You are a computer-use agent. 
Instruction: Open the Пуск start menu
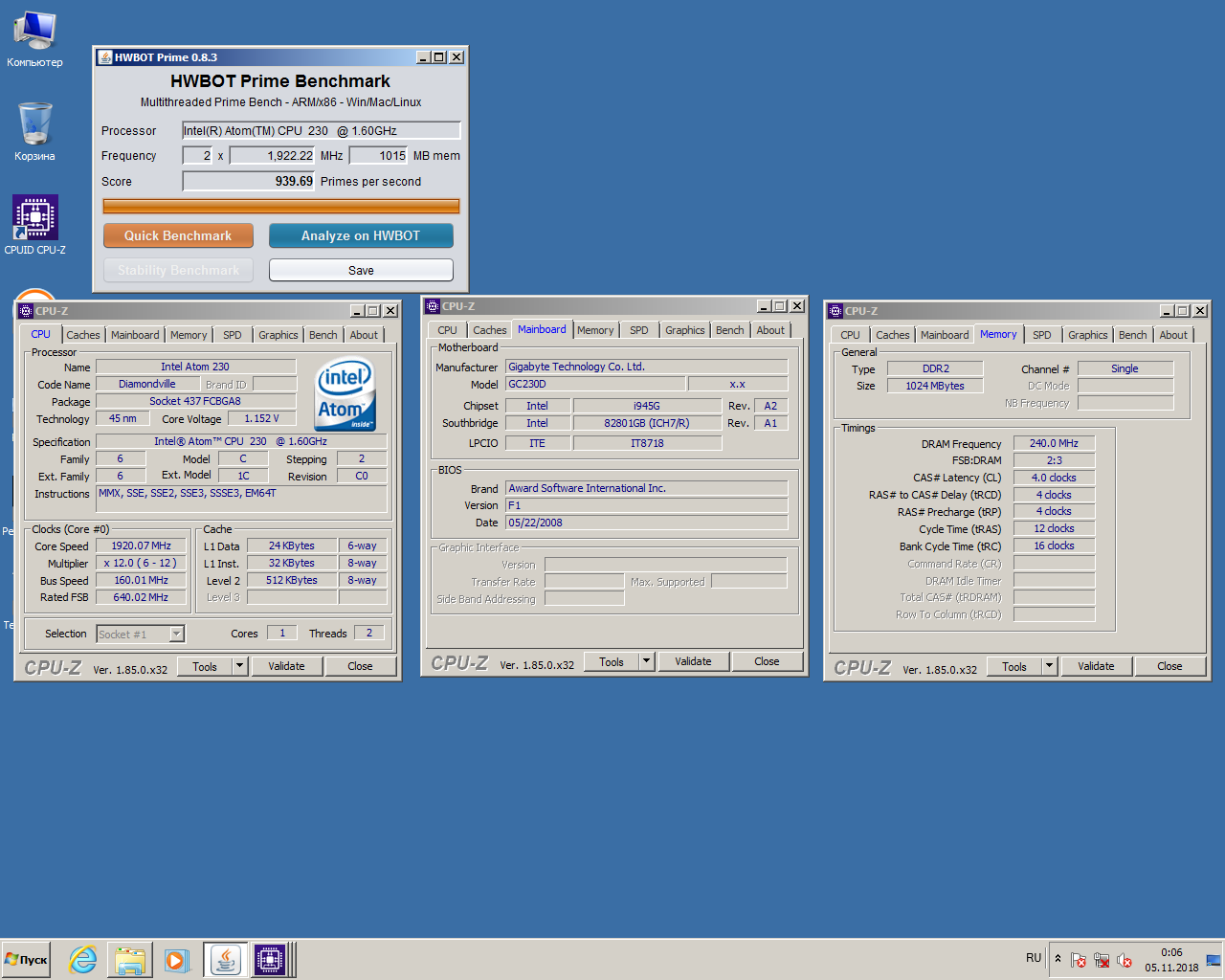[x=27, y=959]
